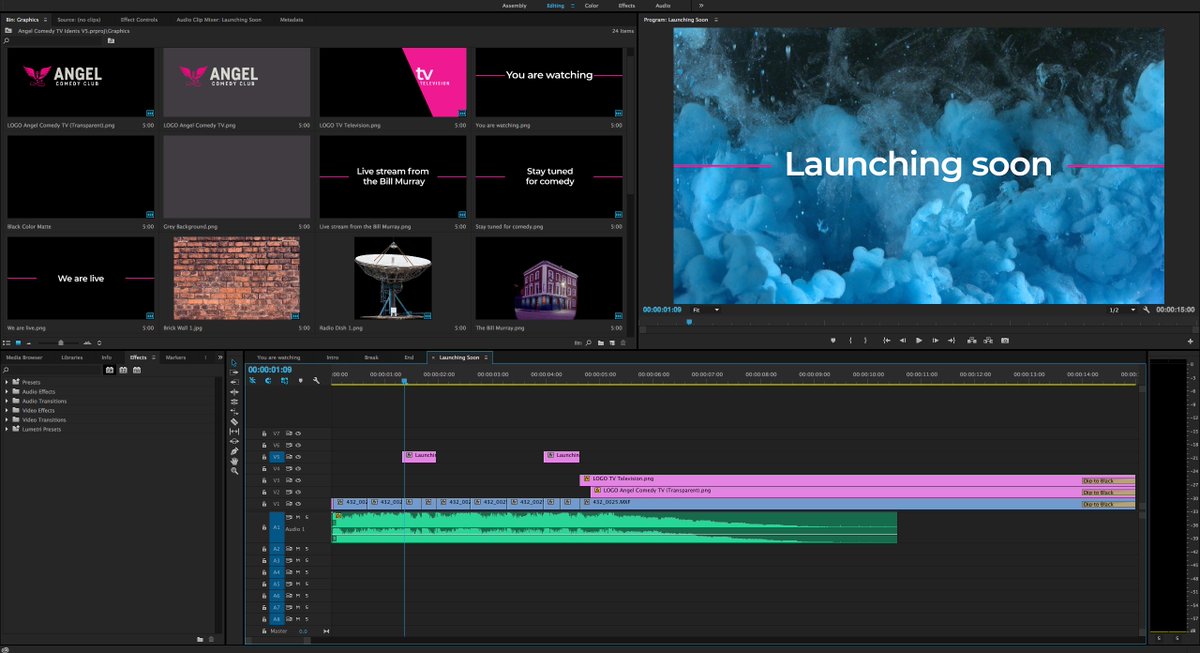Open the 1/2 playback resolution dropdown
Image resolution: width=1200 pixels, height=653 pixels.
tap(1122, 310)
